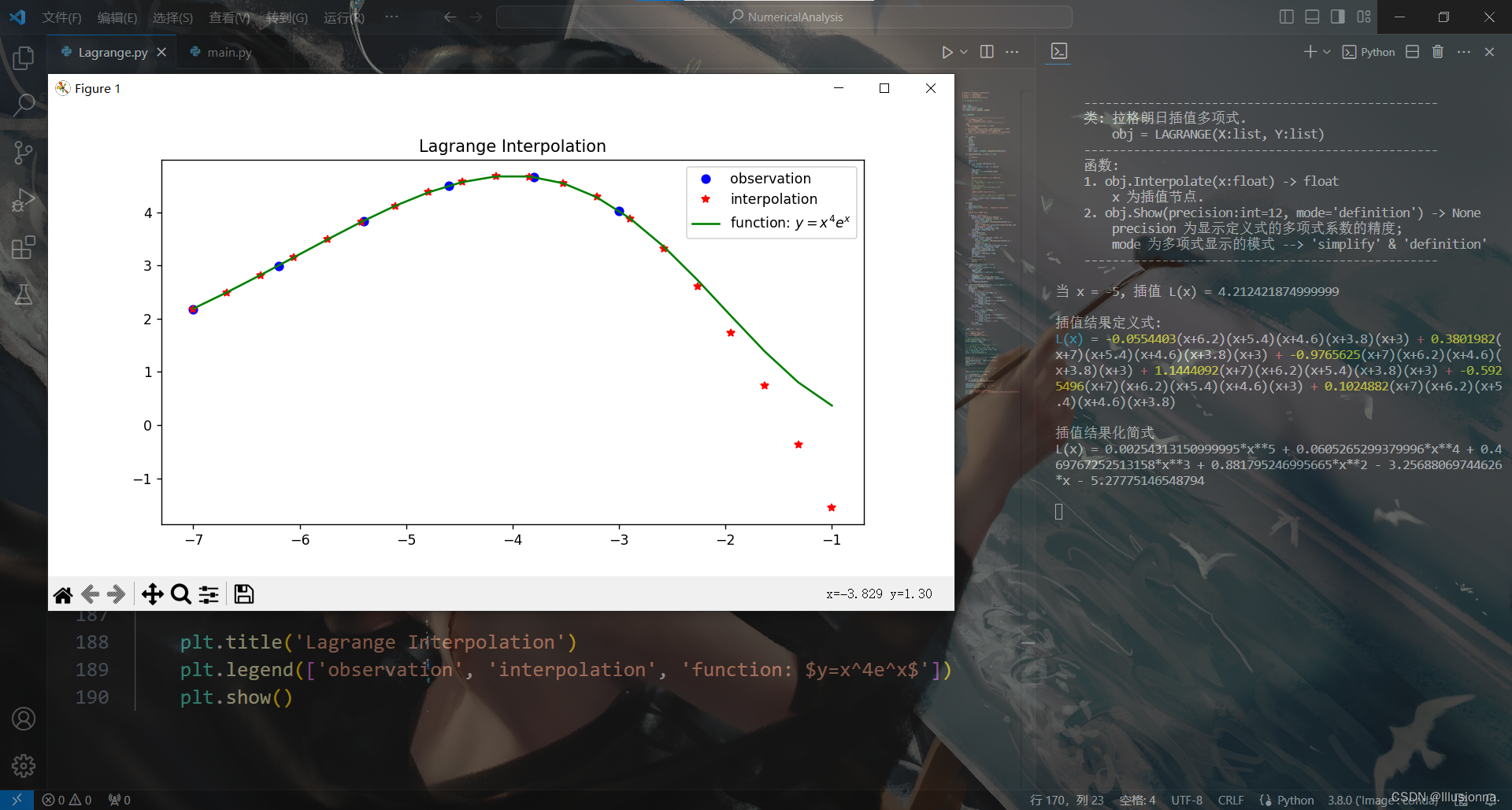Open Customize Layout button

(1364, 17)
